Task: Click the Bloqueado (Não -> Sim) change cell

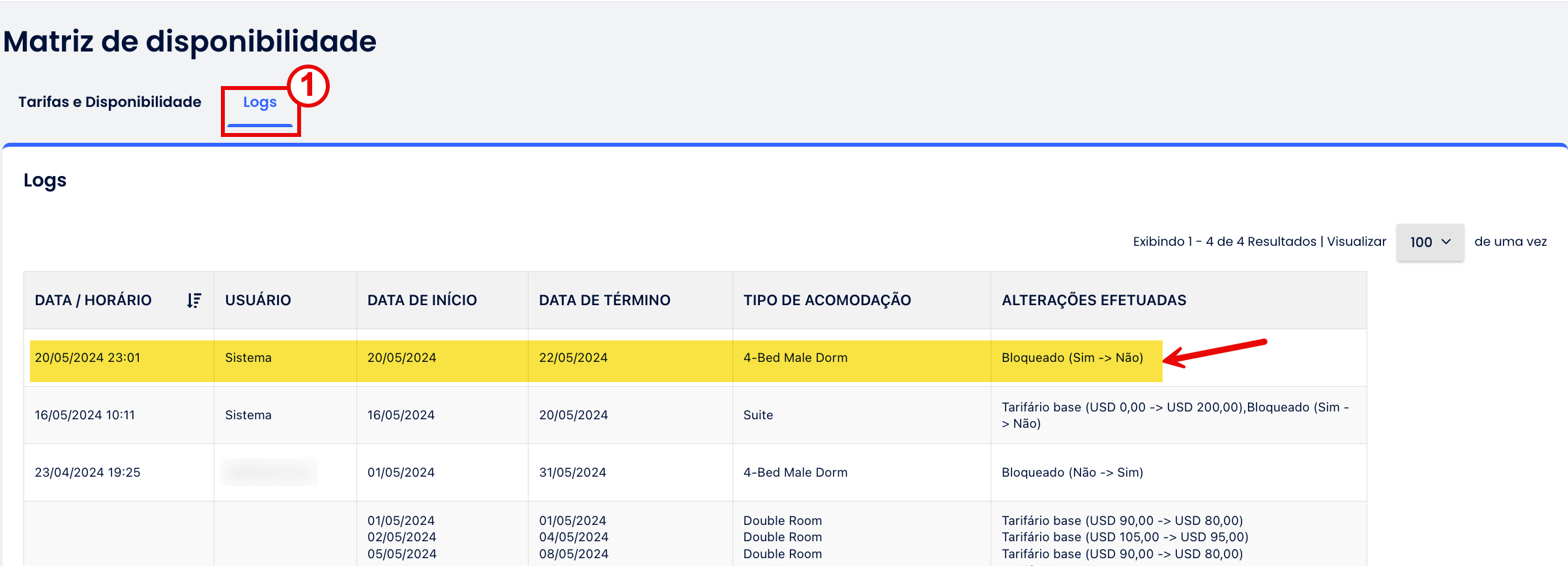Action: pos(1072,473)
